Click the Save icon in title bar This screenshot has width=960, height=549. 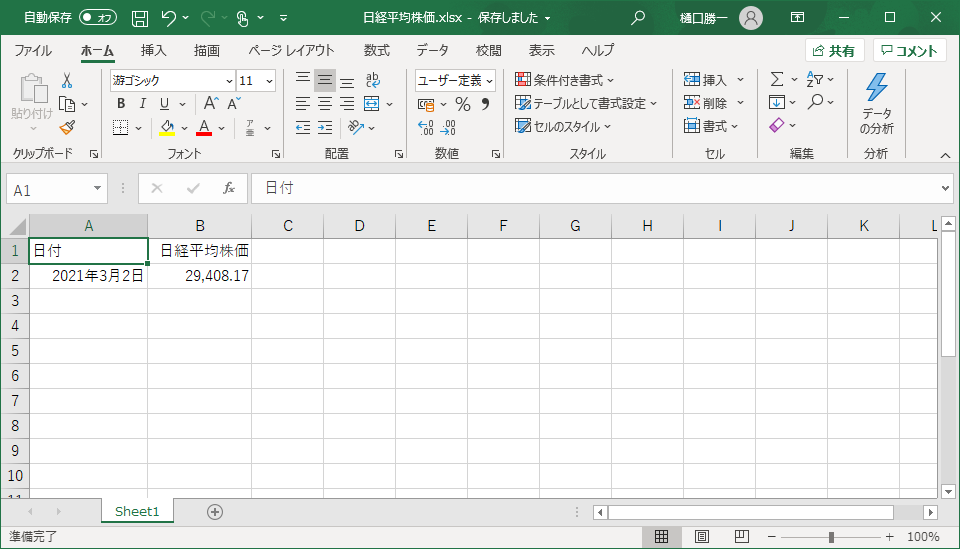[140, 18]
